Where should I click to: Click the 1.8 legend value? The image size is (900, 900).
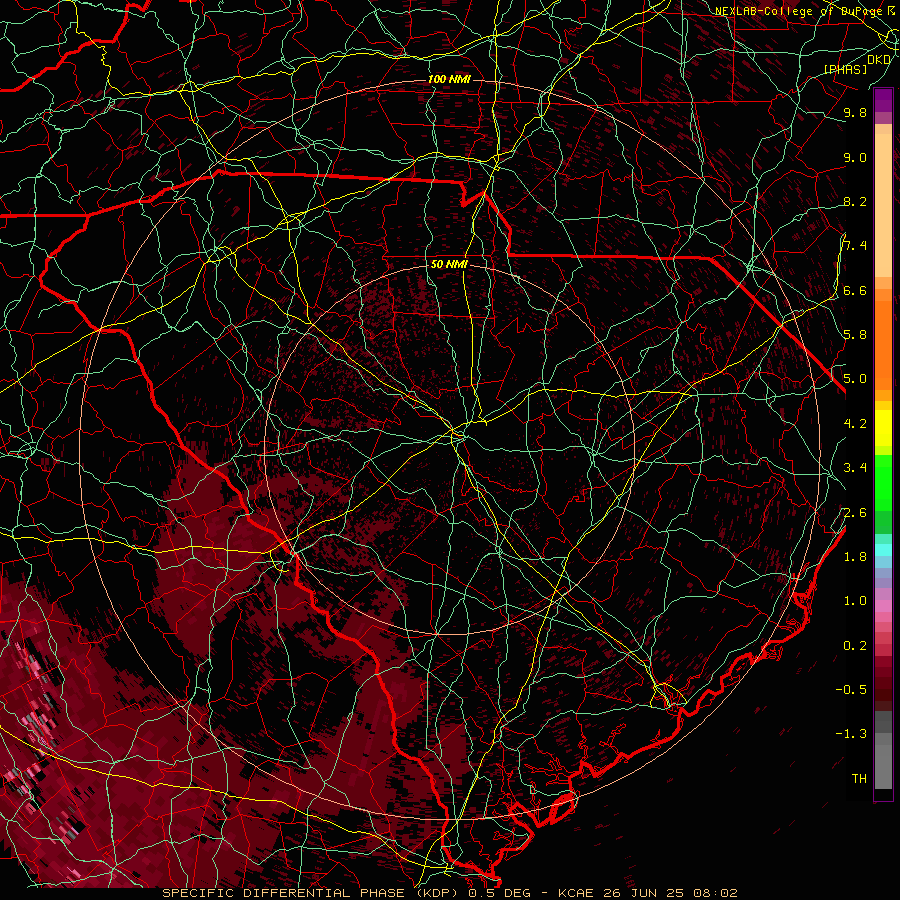[855, 556]
